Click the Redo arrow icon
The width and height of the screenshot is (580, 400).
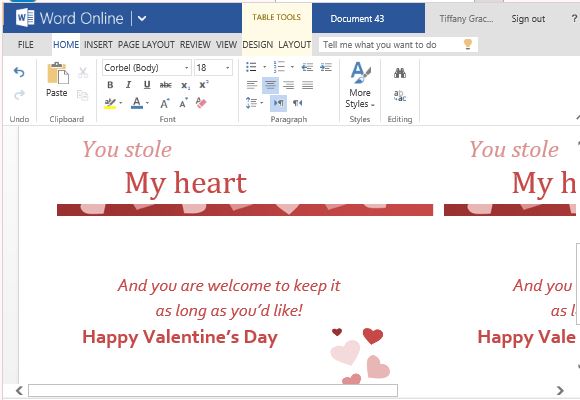pyautogui.click(x=19, y=95)
